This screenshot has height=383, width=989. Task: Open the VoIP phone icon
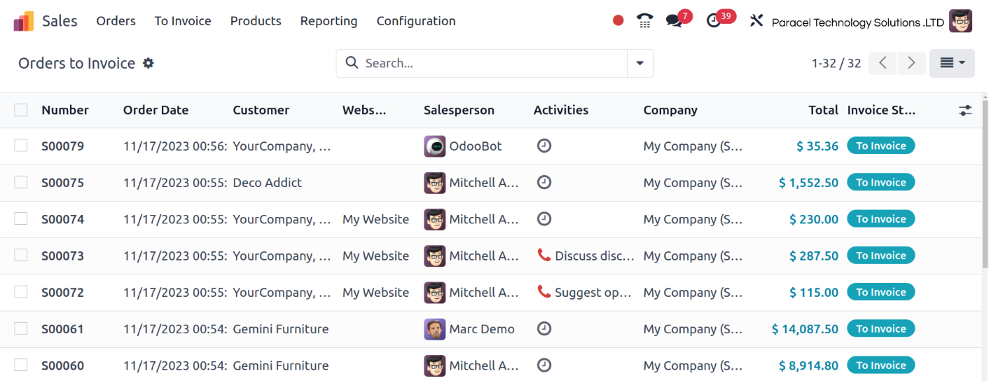(644, 21)
